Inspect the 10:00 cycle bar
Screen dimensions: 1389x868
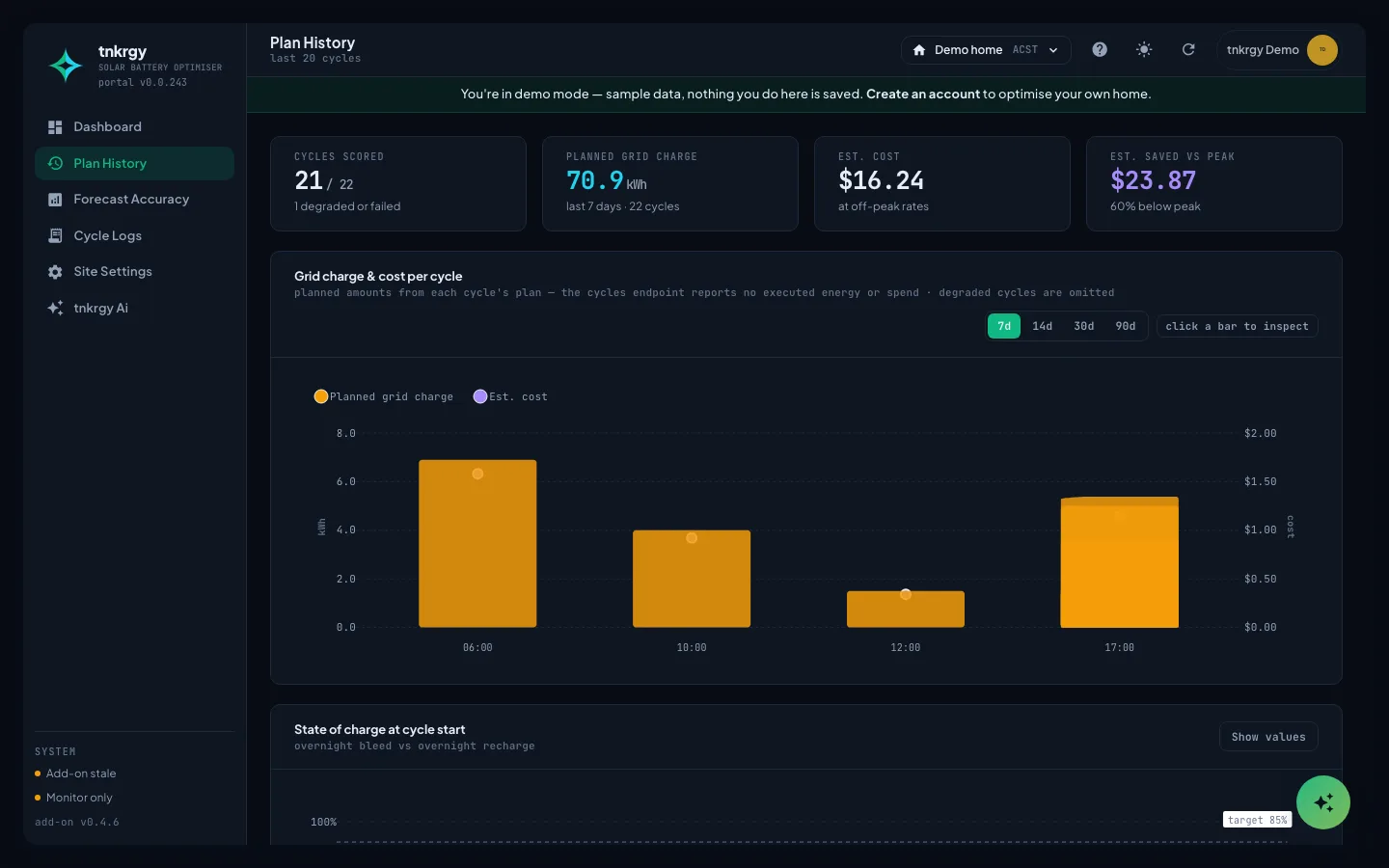click(x=692, y=579)
